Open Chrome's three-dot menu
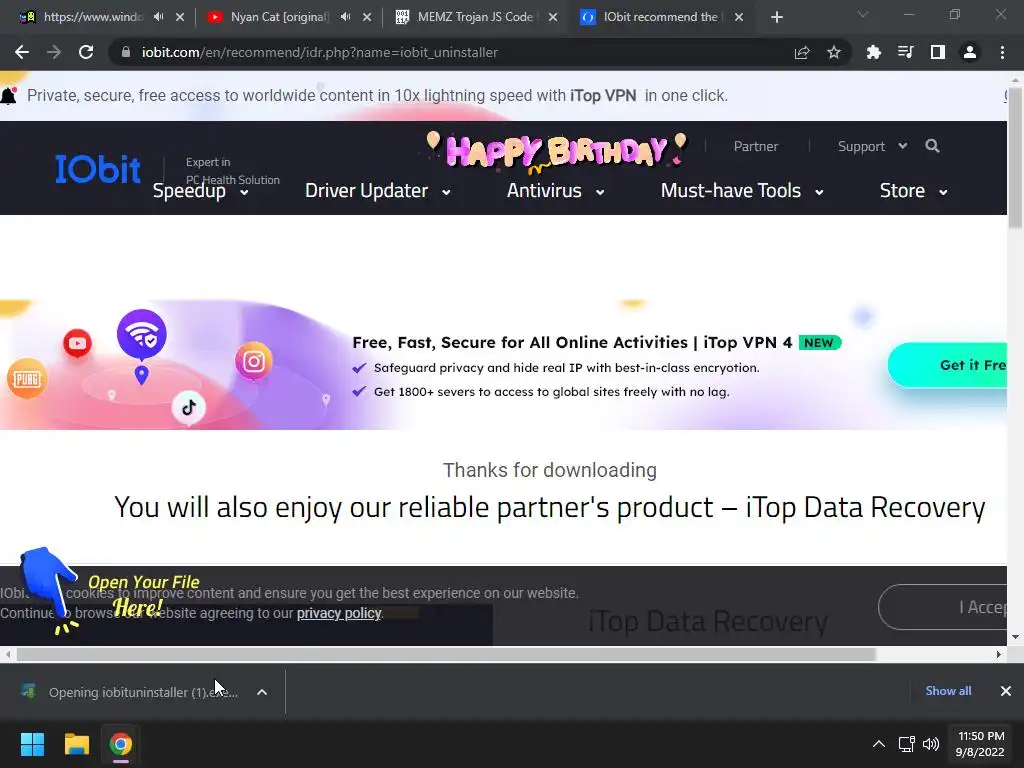Image resolution: width=1024 pixels, height=768 pixels. click(1002, 52)
